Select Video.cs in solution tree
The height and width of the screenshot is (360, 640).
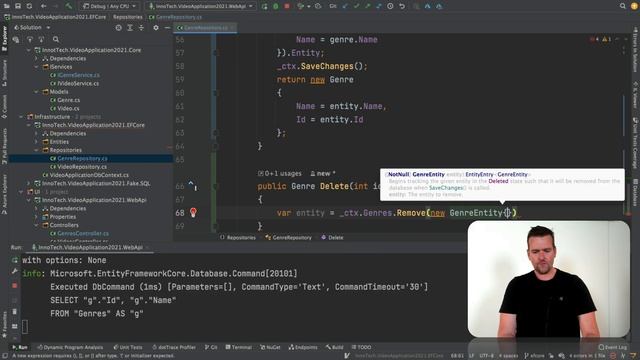pos(68,108)
